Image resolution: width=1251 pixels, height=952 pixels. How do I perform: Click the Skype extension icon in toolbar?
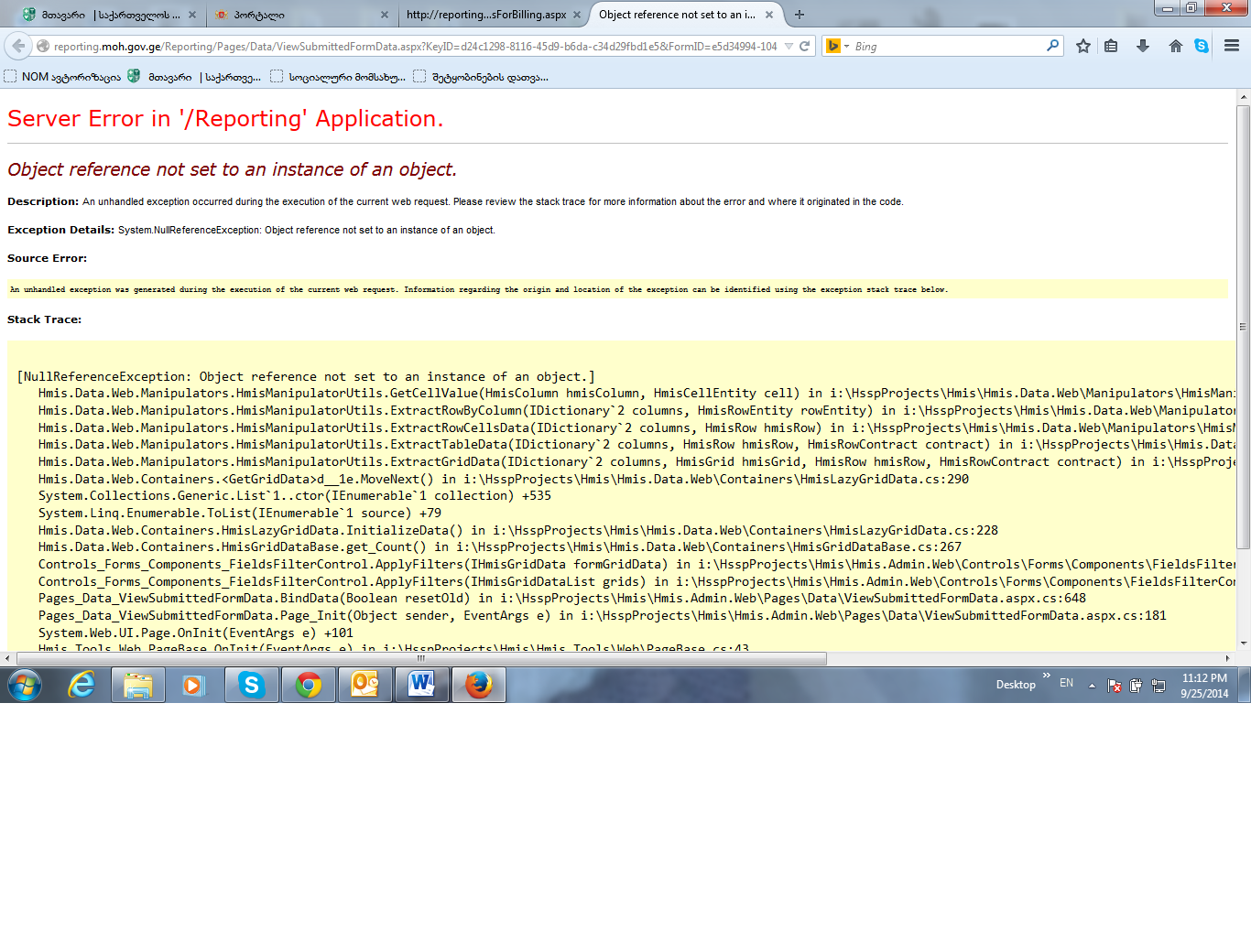1202,46
